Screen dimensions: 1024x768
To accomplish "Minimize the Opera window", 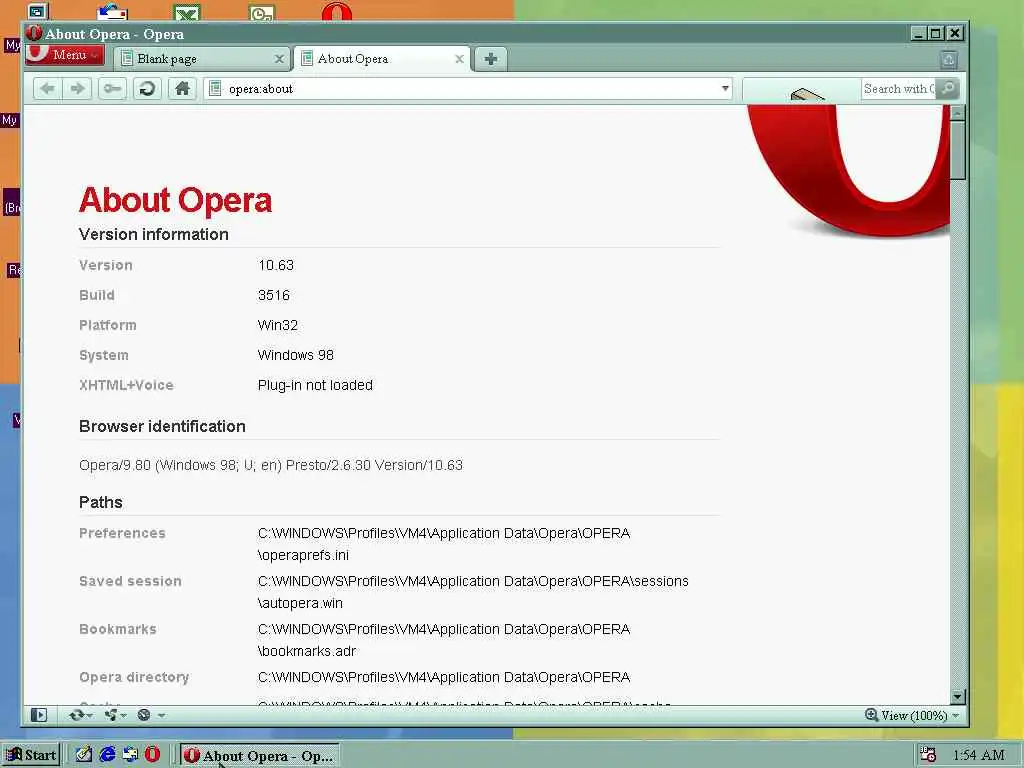I will [x=919, y=33].
